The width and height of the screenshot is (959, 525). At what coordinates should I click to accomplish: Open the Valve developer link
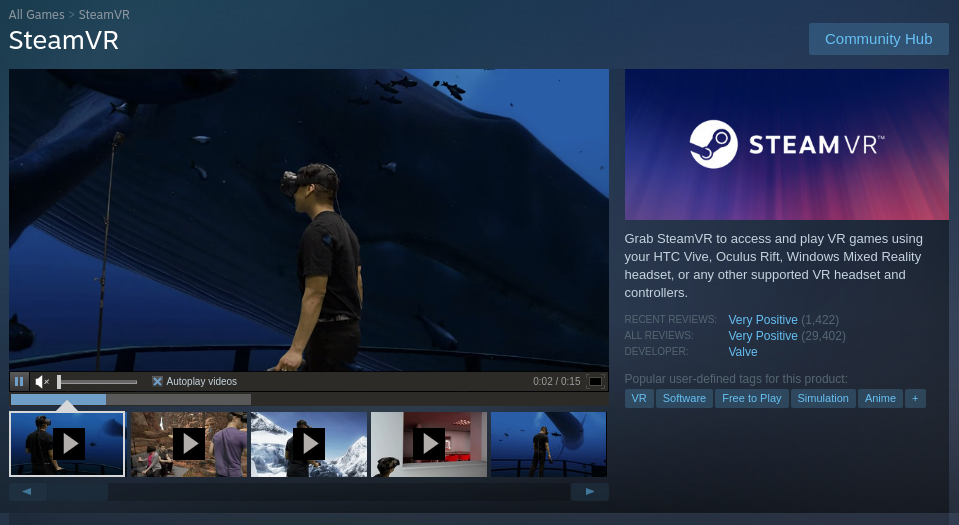pos(743,352)
